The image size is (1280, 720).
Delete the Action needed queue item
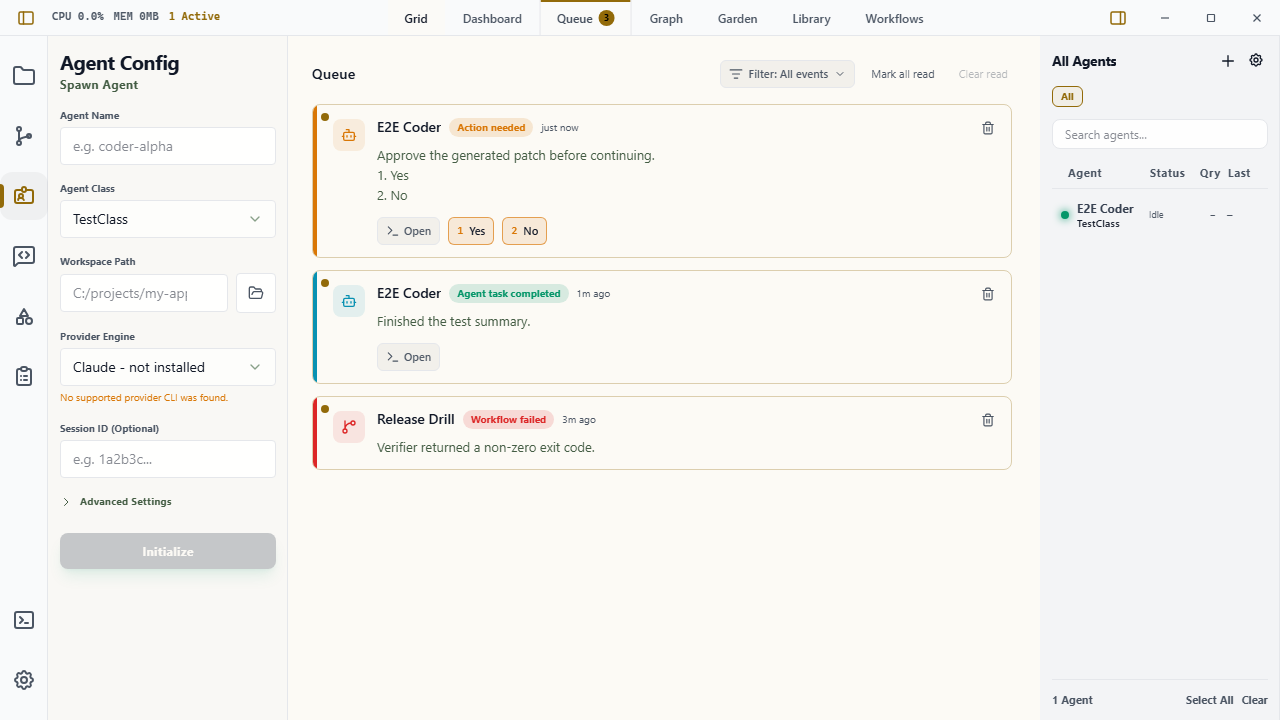(x=988, y=128)
